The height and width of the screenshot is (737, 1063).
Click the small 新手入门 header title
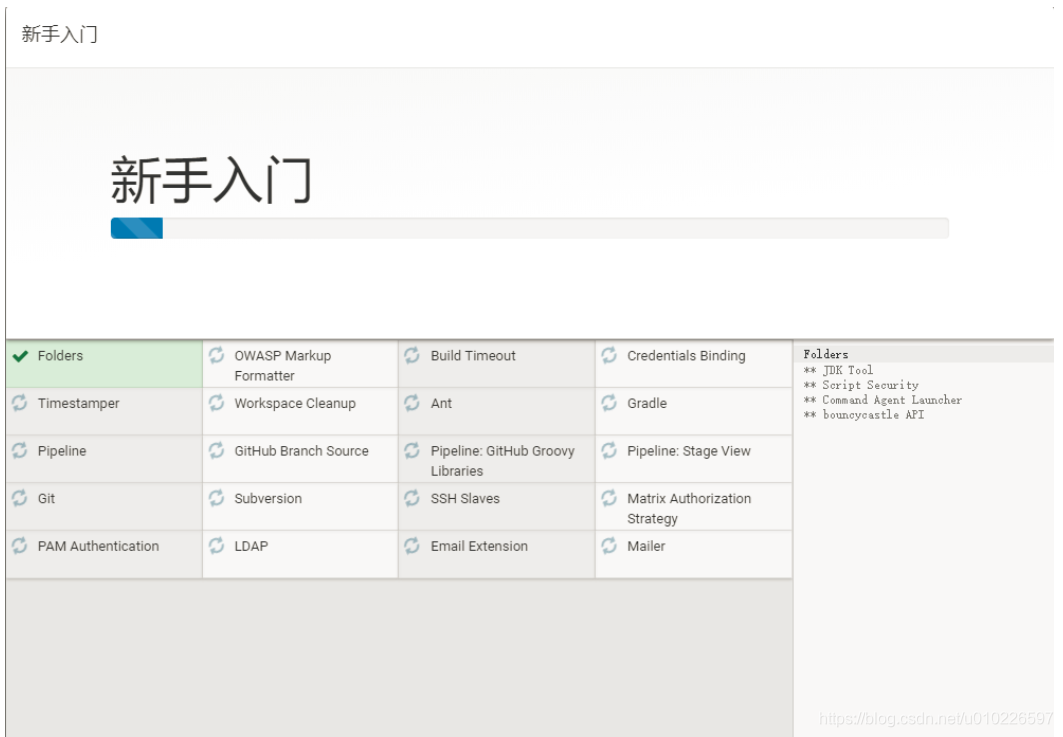(60, 34)
